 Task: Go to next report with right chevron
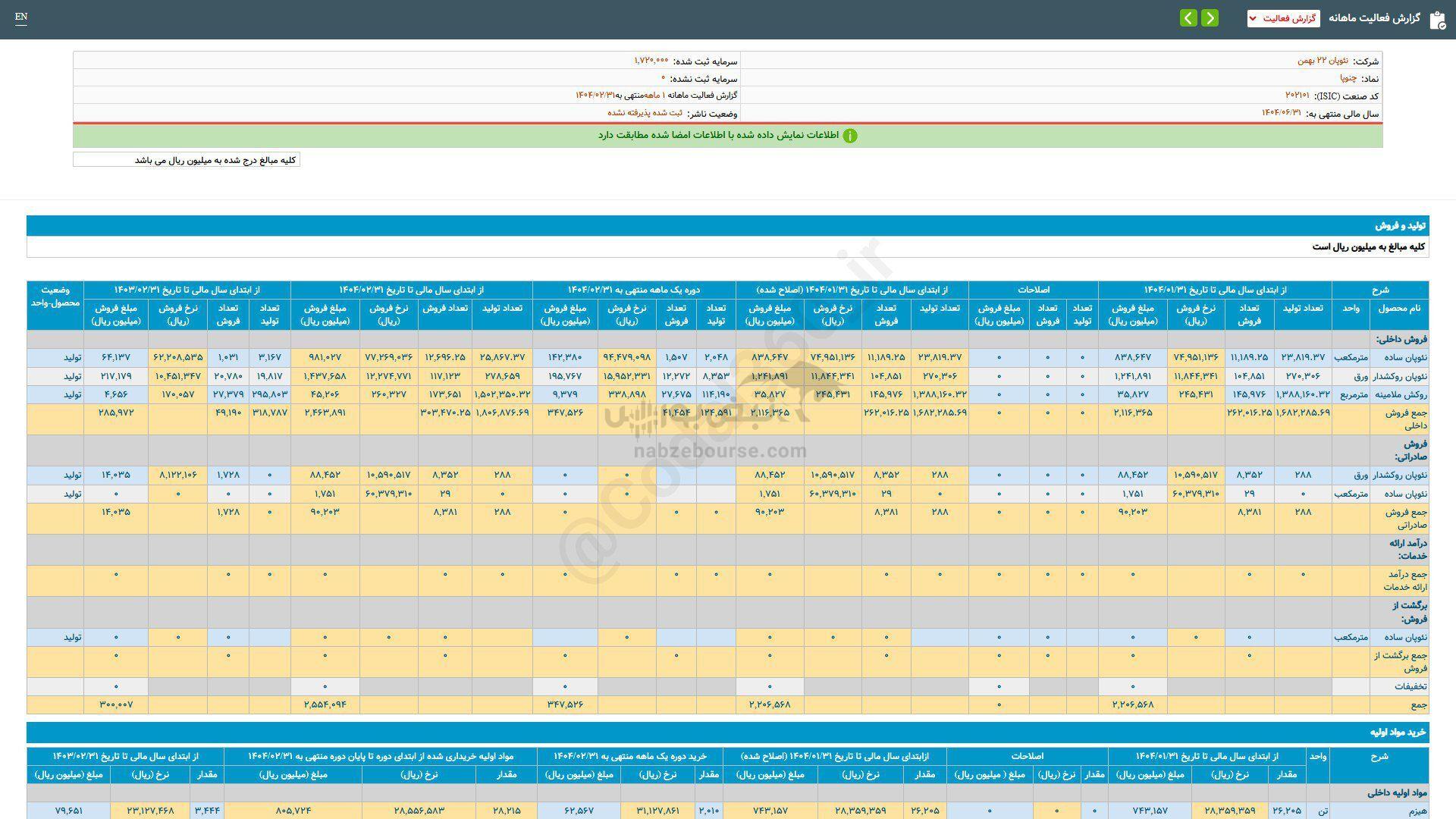click(1210, 18)
